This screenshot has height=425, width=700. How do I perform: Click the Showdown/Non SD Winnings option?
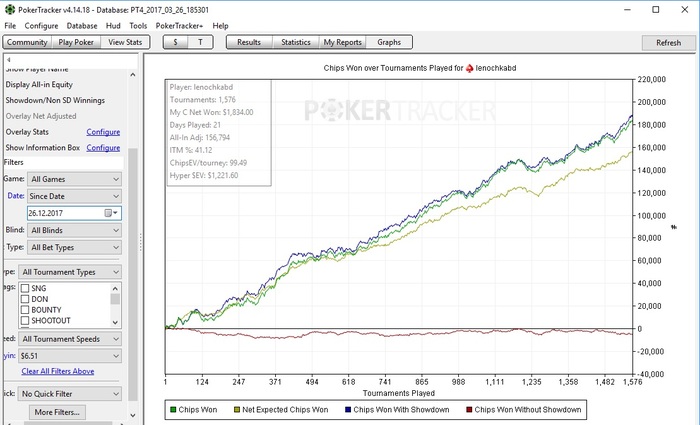(x=55, y=100)
